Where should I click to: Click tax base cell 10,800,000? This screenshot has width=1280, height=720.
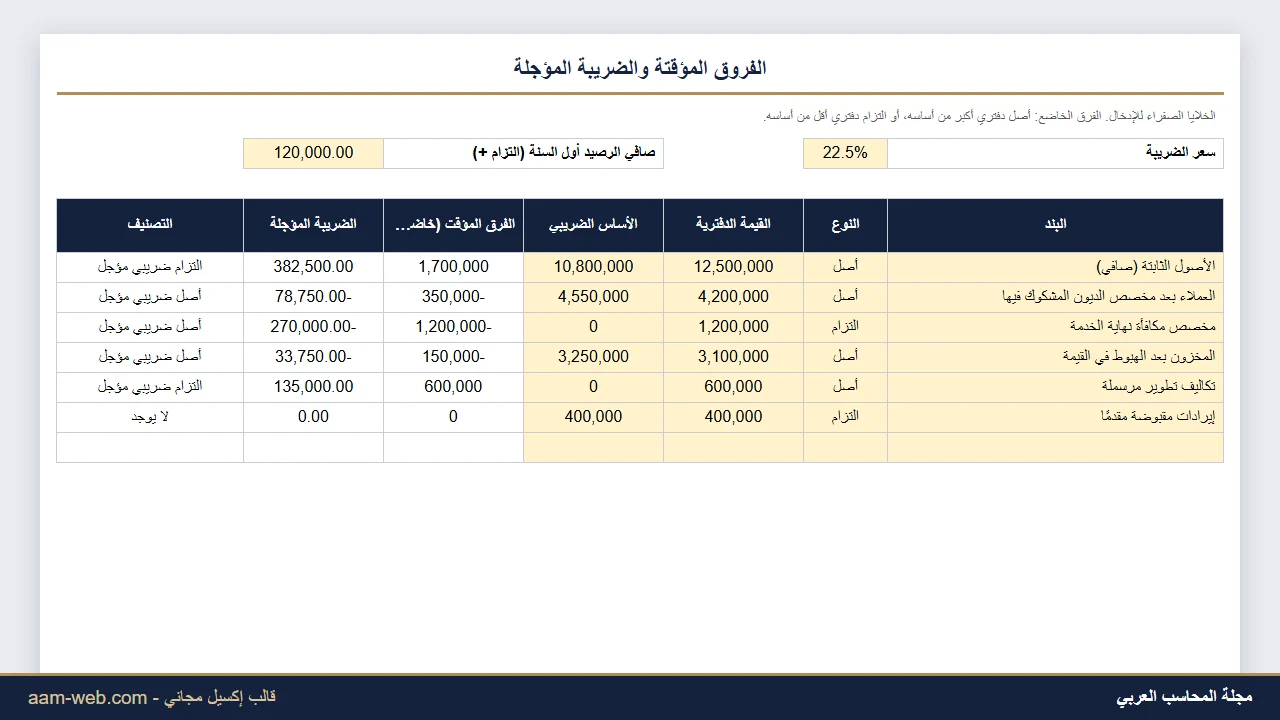(593, 267)
